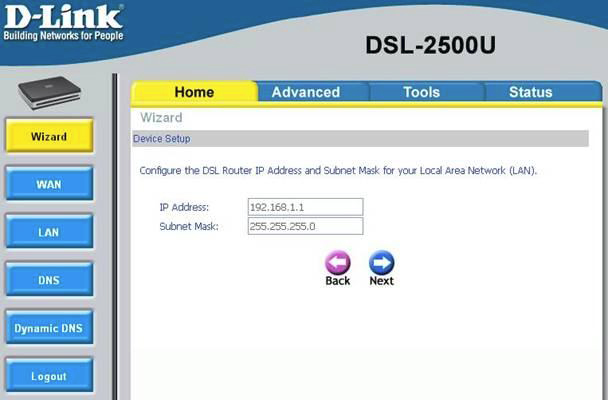Screen dimensions: 608x400
Task: Focus the IP Address input field
Action: (306, 207)
